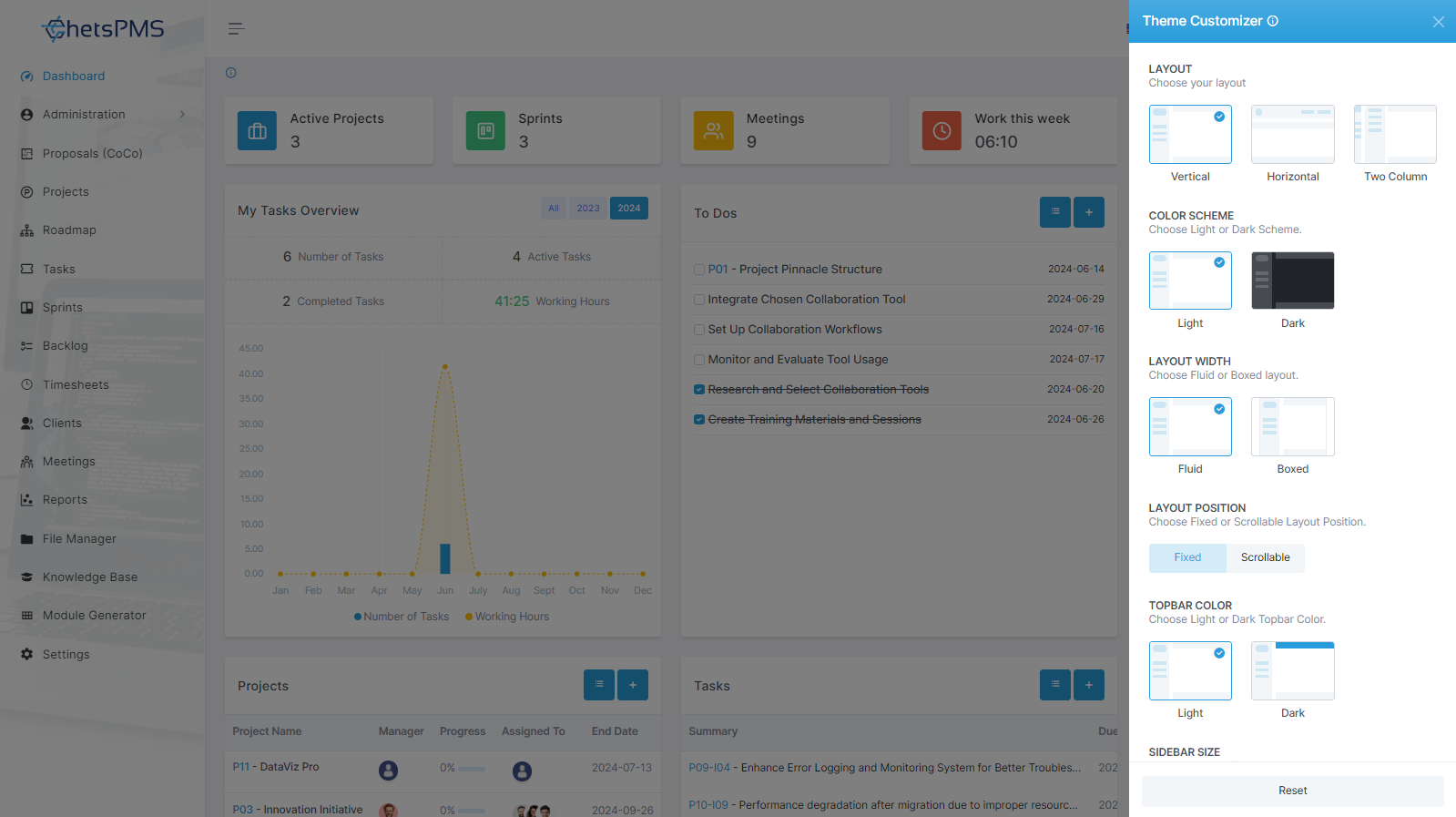Viewport: 1456px width, 817px height.
Task: Check Set Up Collaboration Workflows todo
Action: click(x=699, y=330)
